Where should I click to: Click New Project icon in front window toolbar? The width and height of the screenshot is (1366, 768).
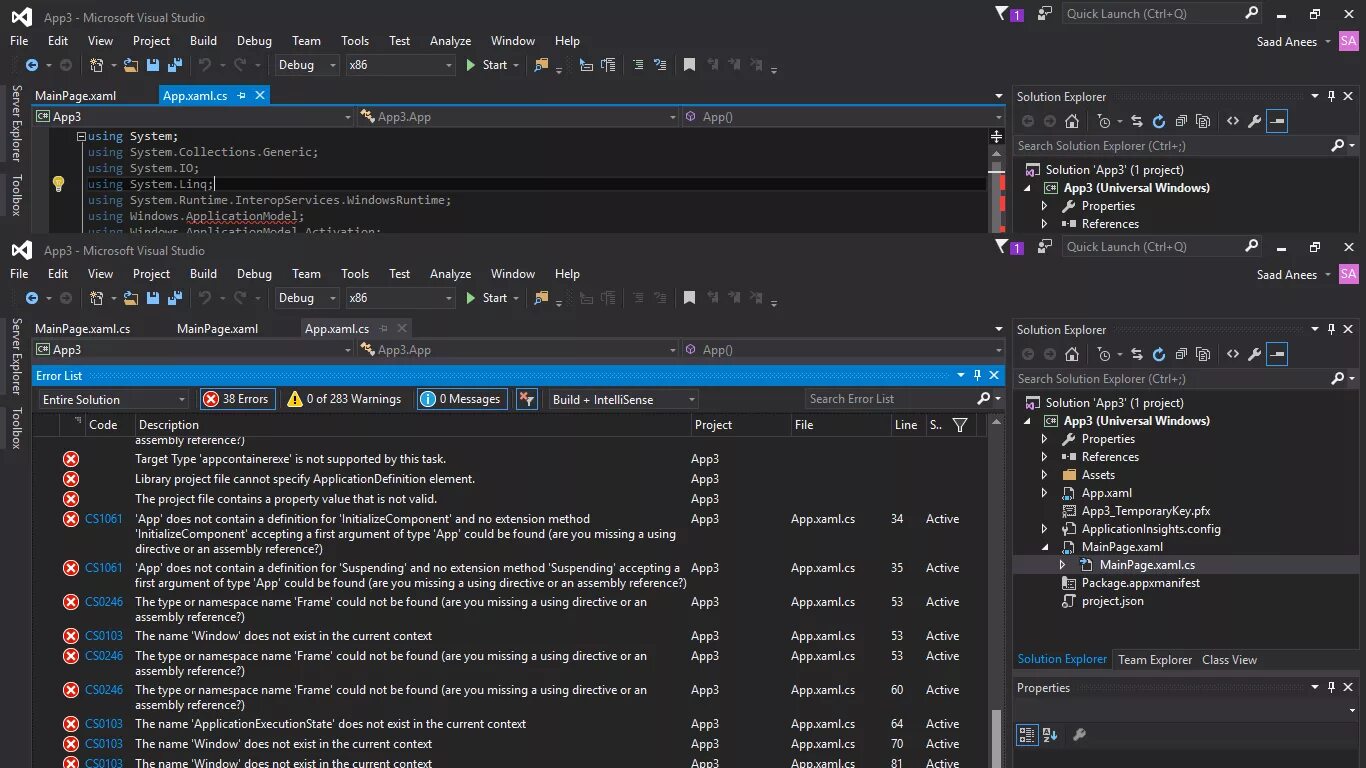coord(98,298)
